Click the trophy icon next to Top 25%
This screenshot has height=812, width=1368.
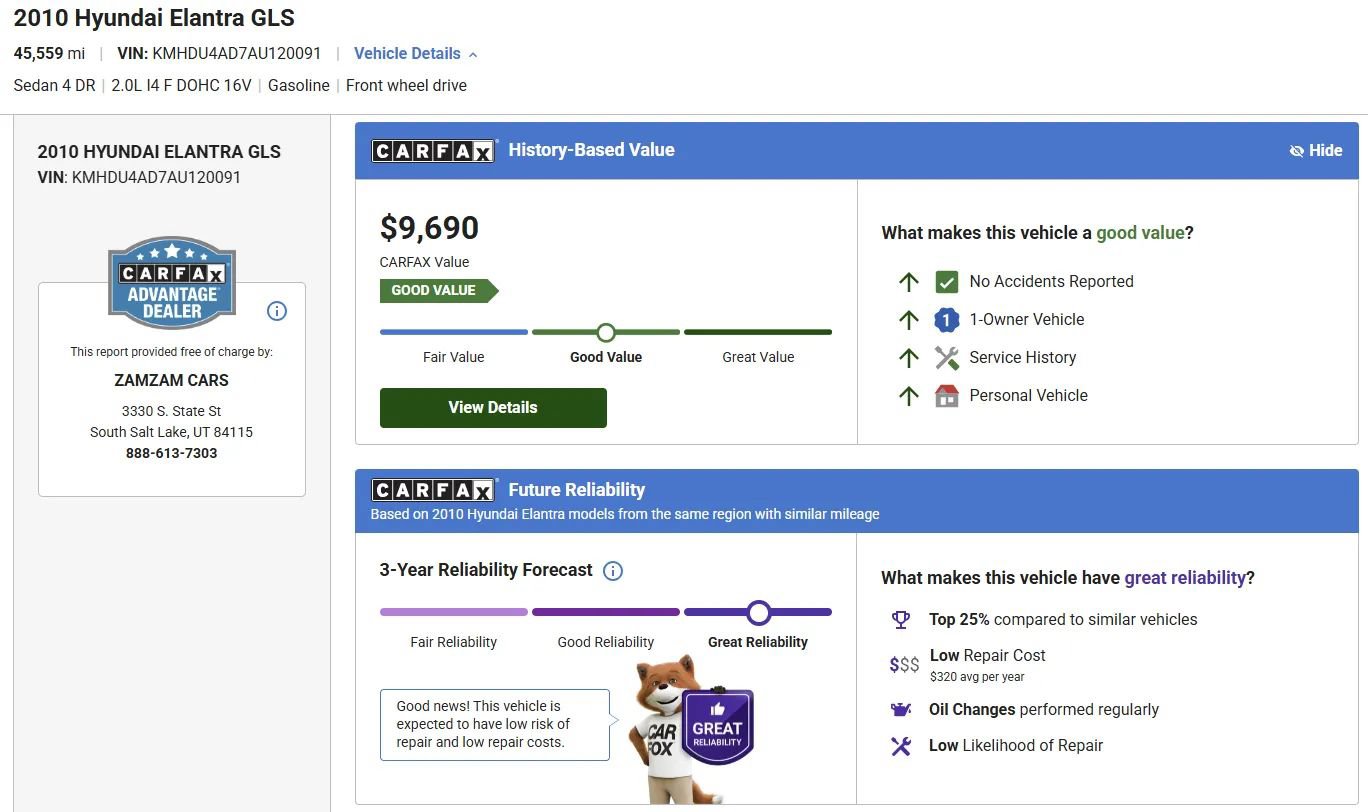point(901,620)
